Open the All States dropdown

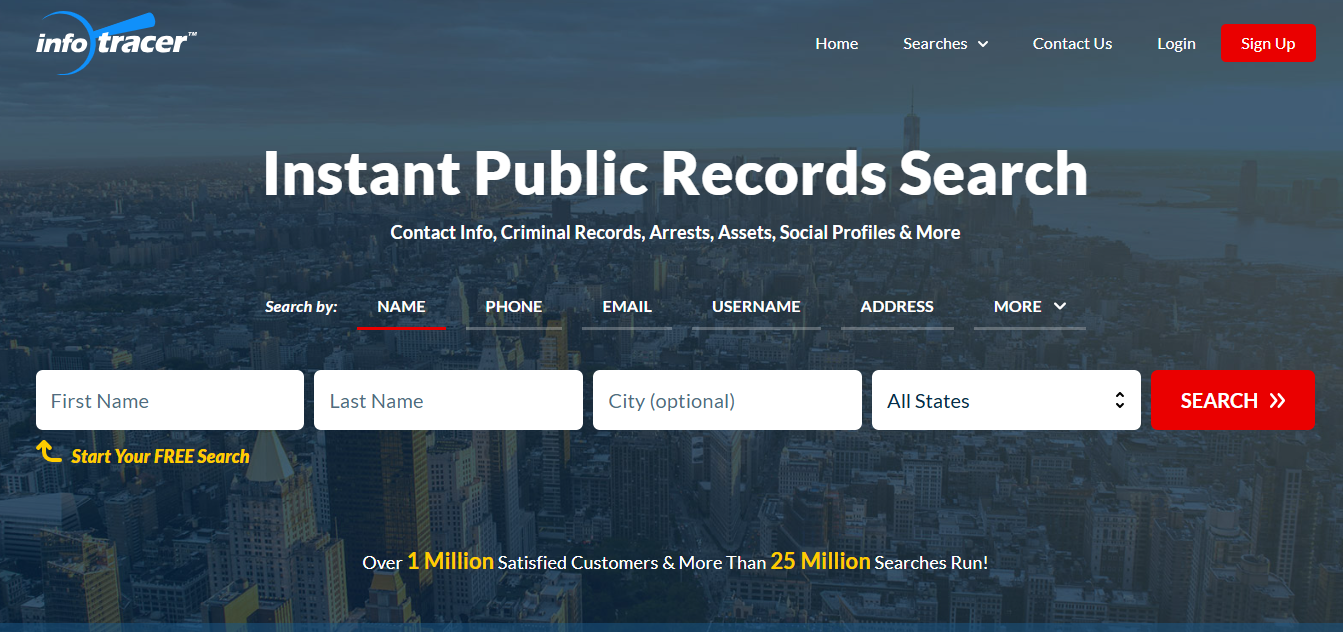coord(1005,401)
